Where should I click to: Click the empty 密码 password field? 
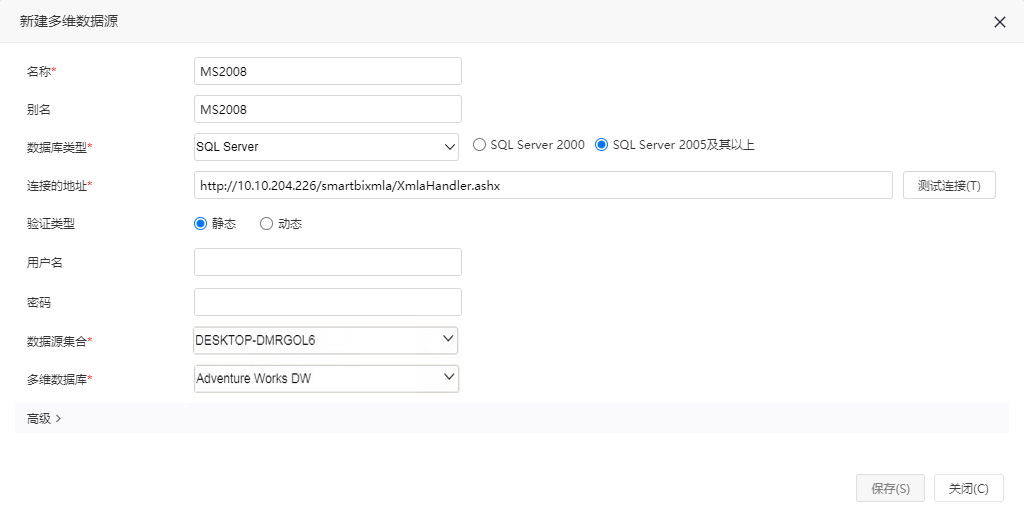pyautogui.click(x=328, y=302)
